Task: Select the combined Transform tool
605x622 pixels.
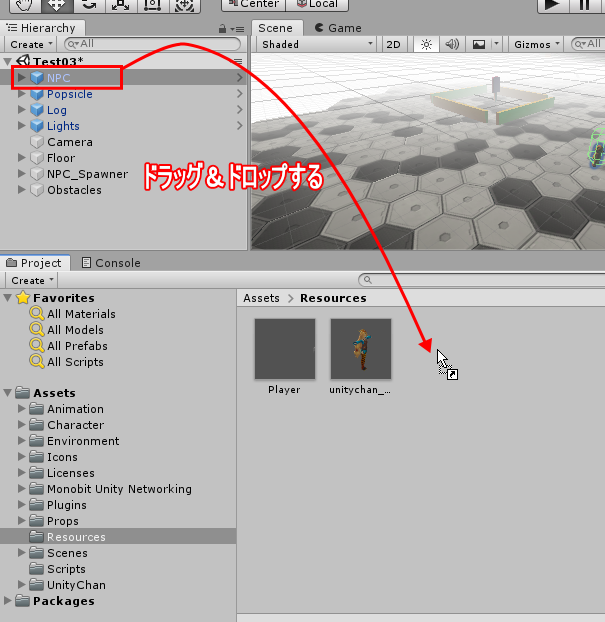Action: [x=185, y=5]
